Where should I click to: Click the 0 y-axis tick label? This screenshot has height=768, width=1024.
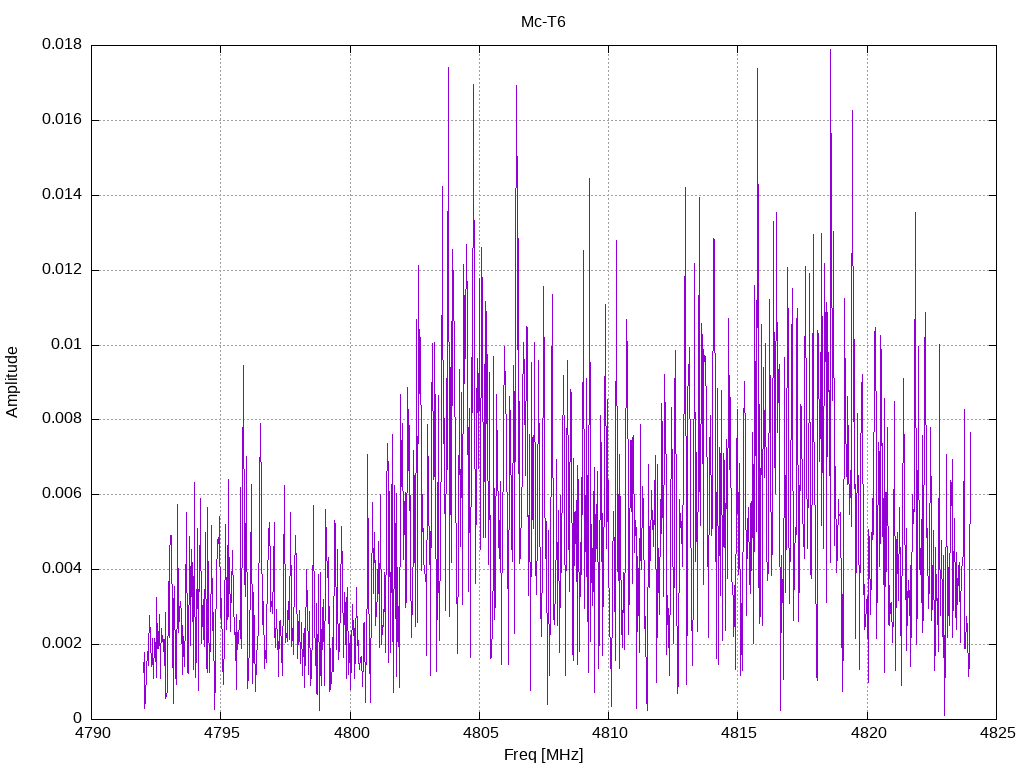coord(78,718)
